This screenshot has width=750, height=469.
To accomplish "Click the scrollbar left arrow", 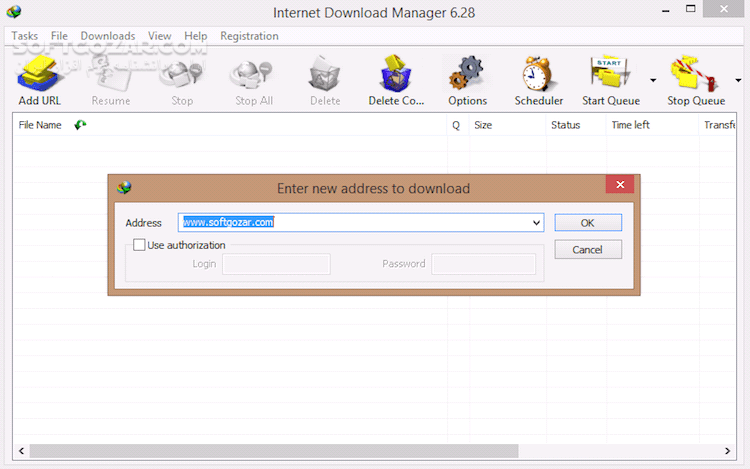I will pyautogui.click(x=22, y=451).
